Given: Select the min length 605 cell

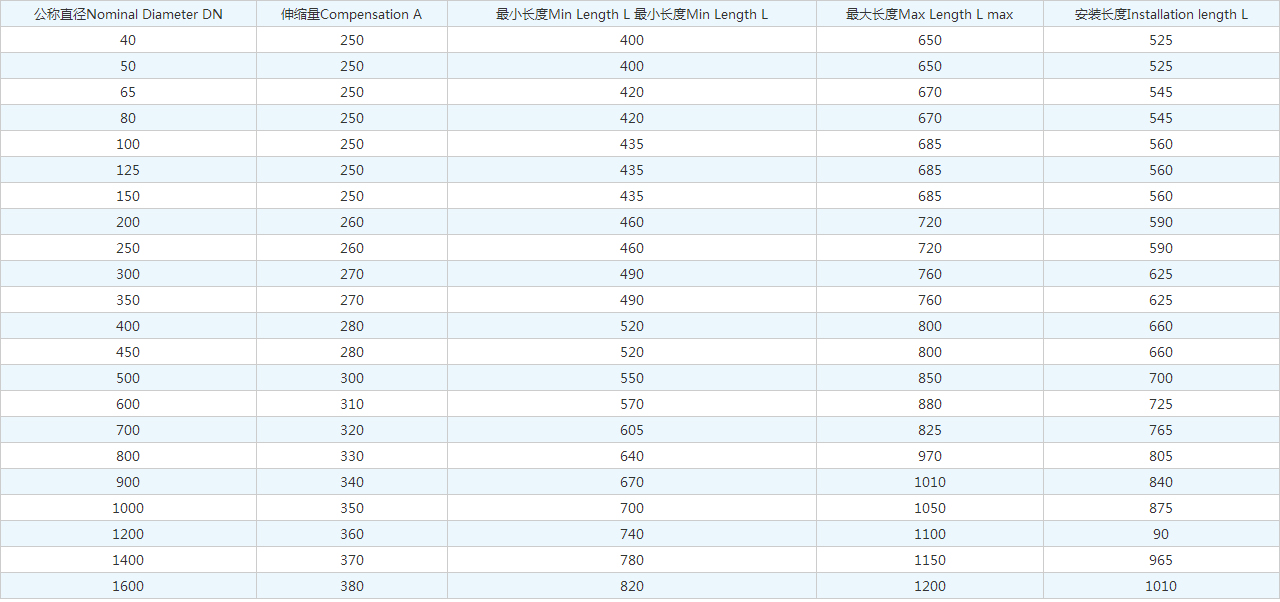Looking at the screenshot, I should tap(631, 430).
